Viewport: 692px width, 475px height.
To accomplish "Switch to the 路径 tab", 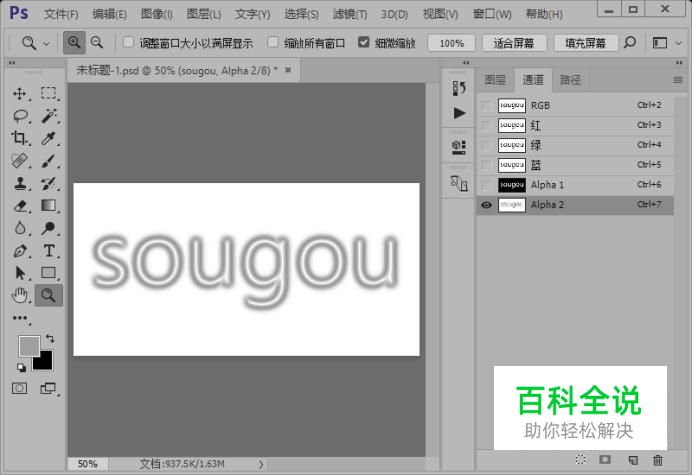I will tap(570, 80).
